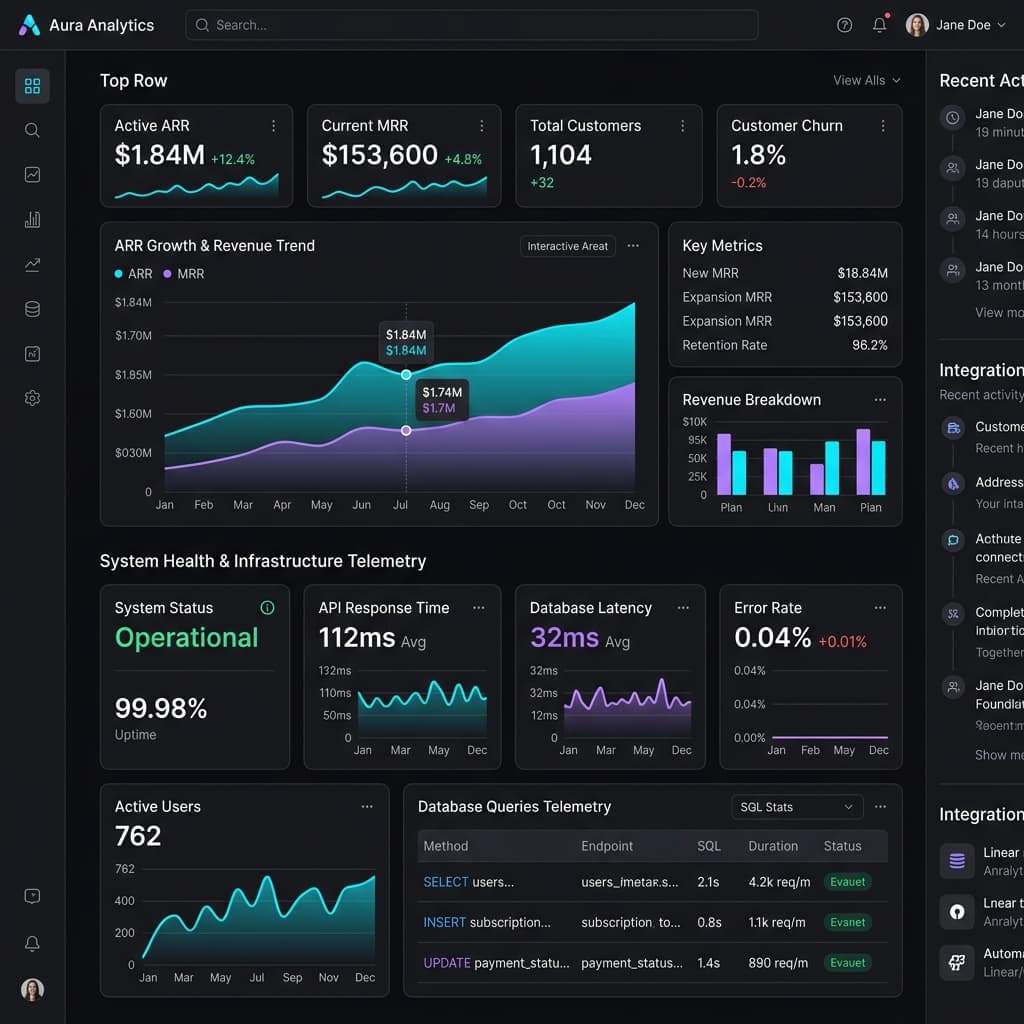The width and height of the screenshot is (1024, 1024).
Task: Click the Aura Analytics logo
Action: click(x=29, y=25)
